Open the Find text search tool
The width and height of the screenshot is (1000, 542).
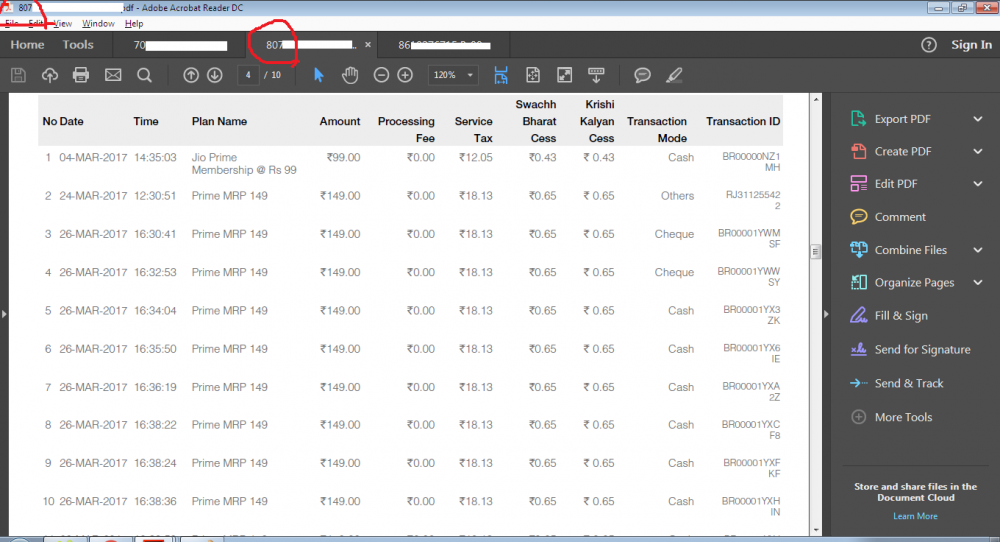(144, 75)
